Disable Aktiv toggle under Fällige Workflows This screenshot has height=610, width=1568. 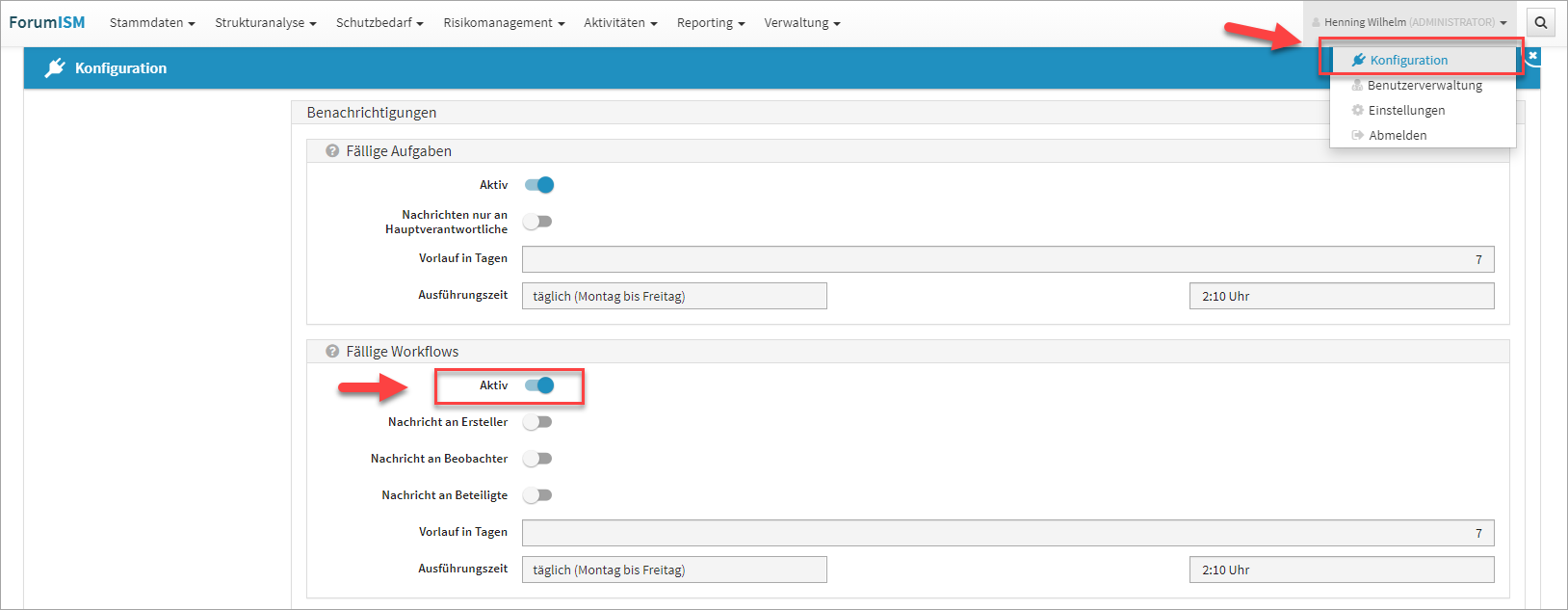(x=539, y=385)
